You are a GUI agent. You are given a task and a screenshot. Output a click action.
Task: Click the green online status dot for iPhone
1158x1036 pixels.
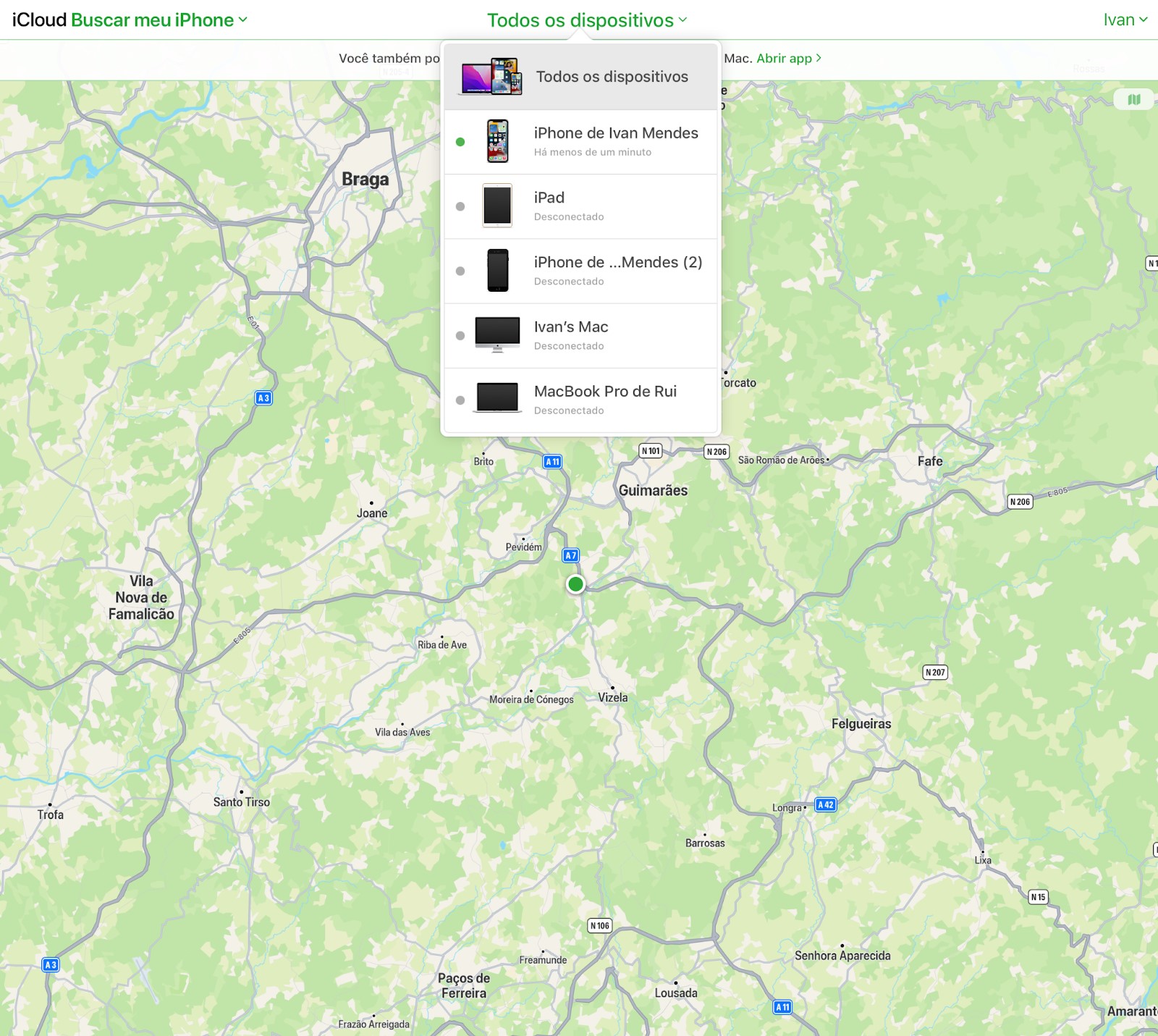(460, 142)
